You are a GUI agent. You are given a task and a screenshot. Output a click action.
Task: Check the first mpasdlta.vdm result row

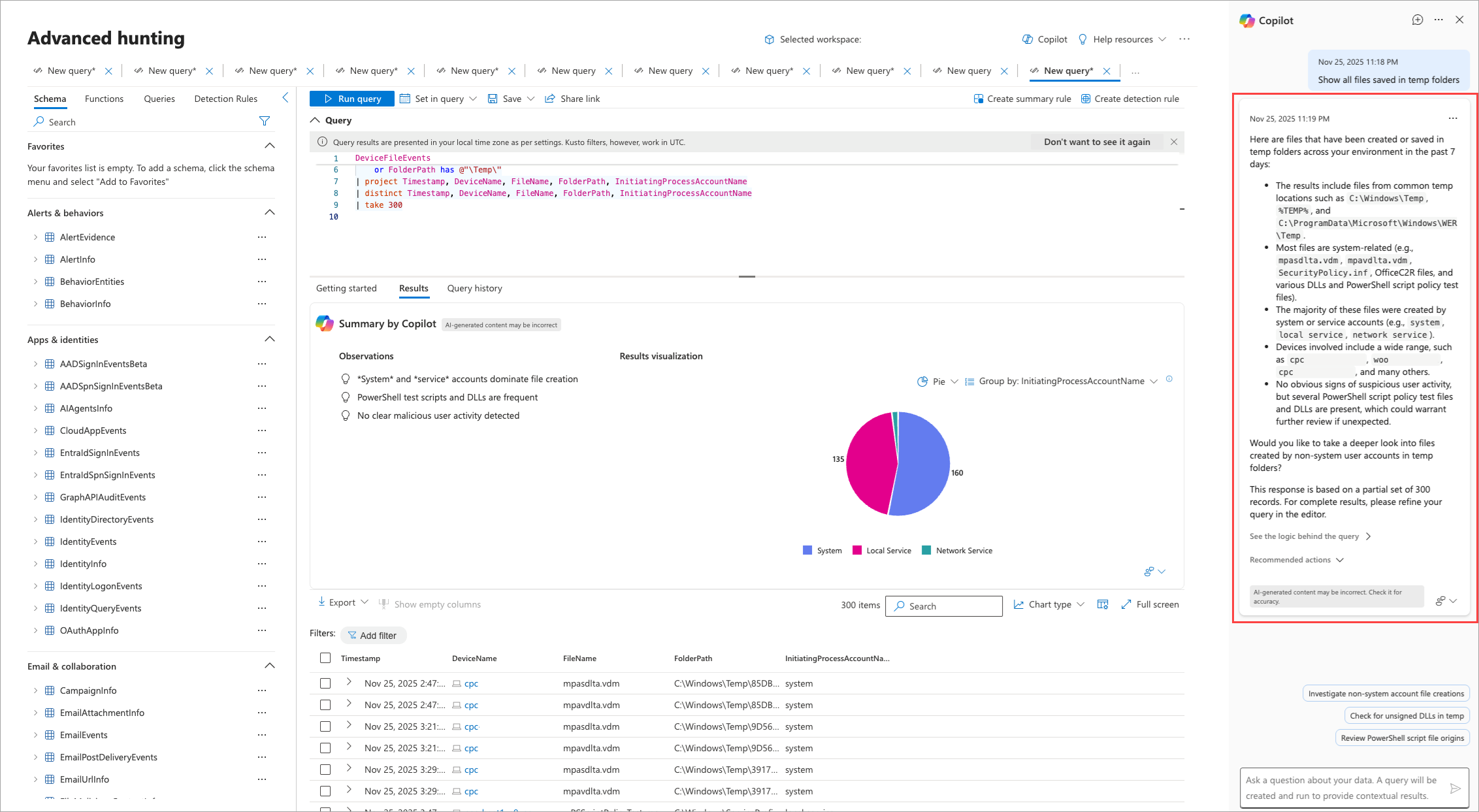coord(325,683)
